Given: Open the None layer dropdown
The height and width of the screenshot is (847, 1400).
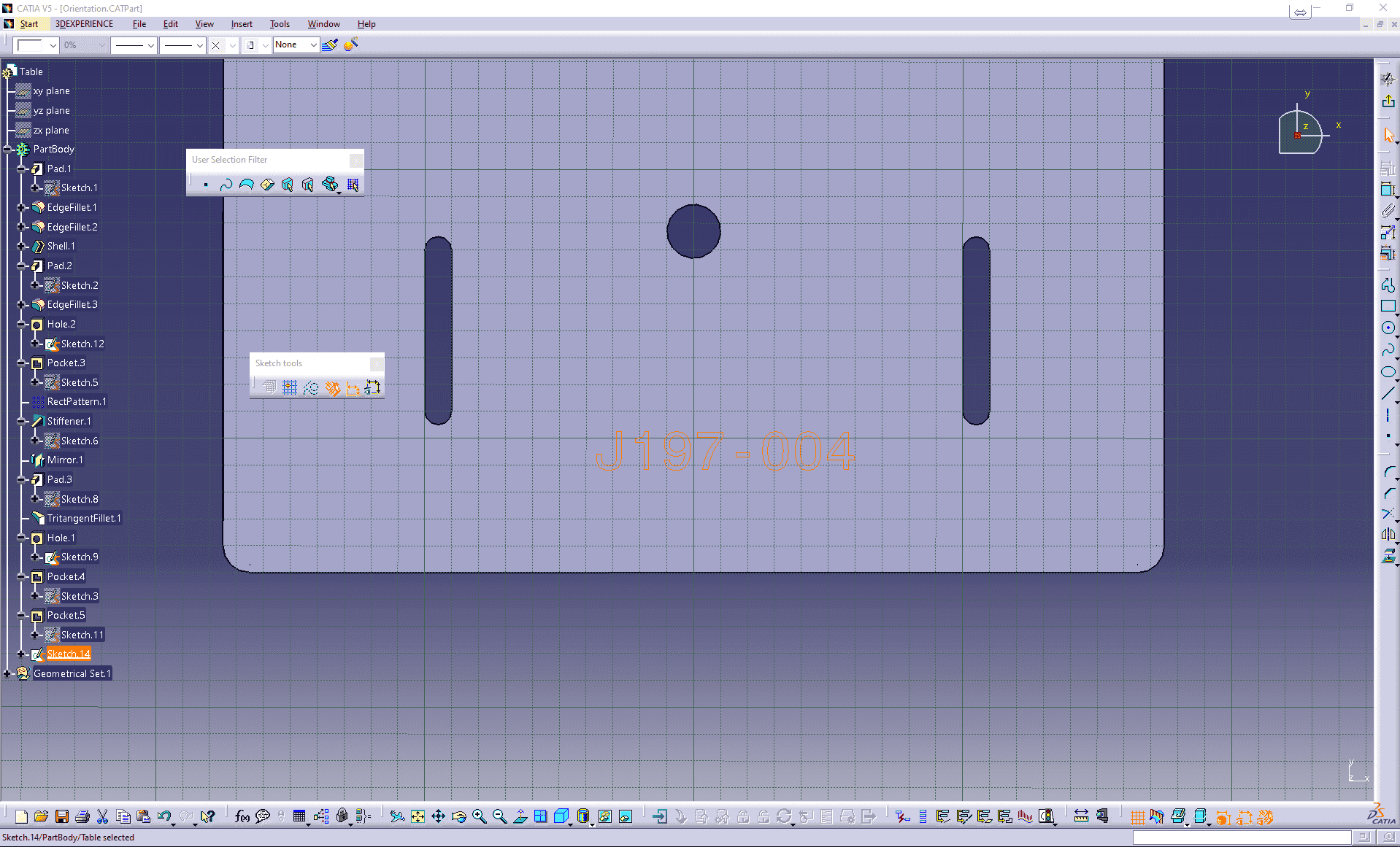Looking at the screenshot, I should (x=296, y=45).
